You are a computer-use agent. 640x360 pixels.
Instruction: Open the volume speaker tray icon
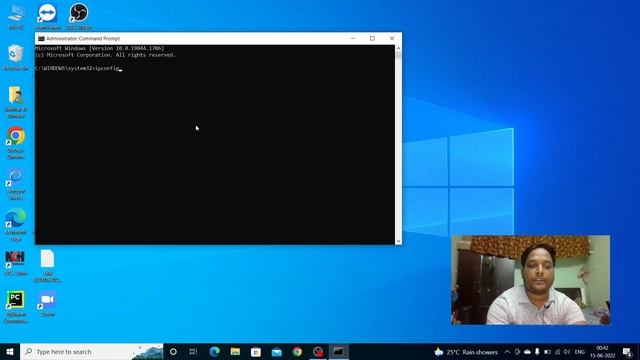pos(567,352)
